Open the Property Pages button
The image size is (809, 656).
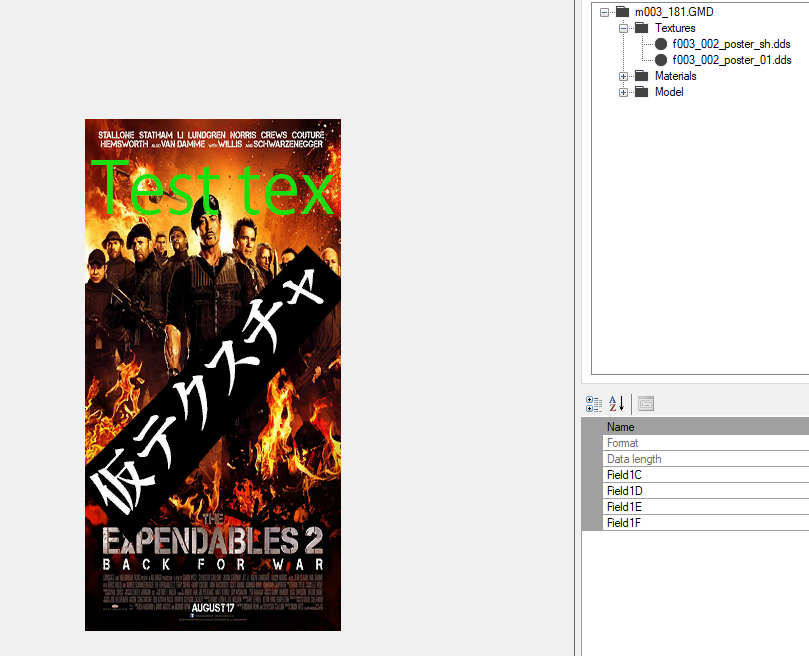(645, 404)
